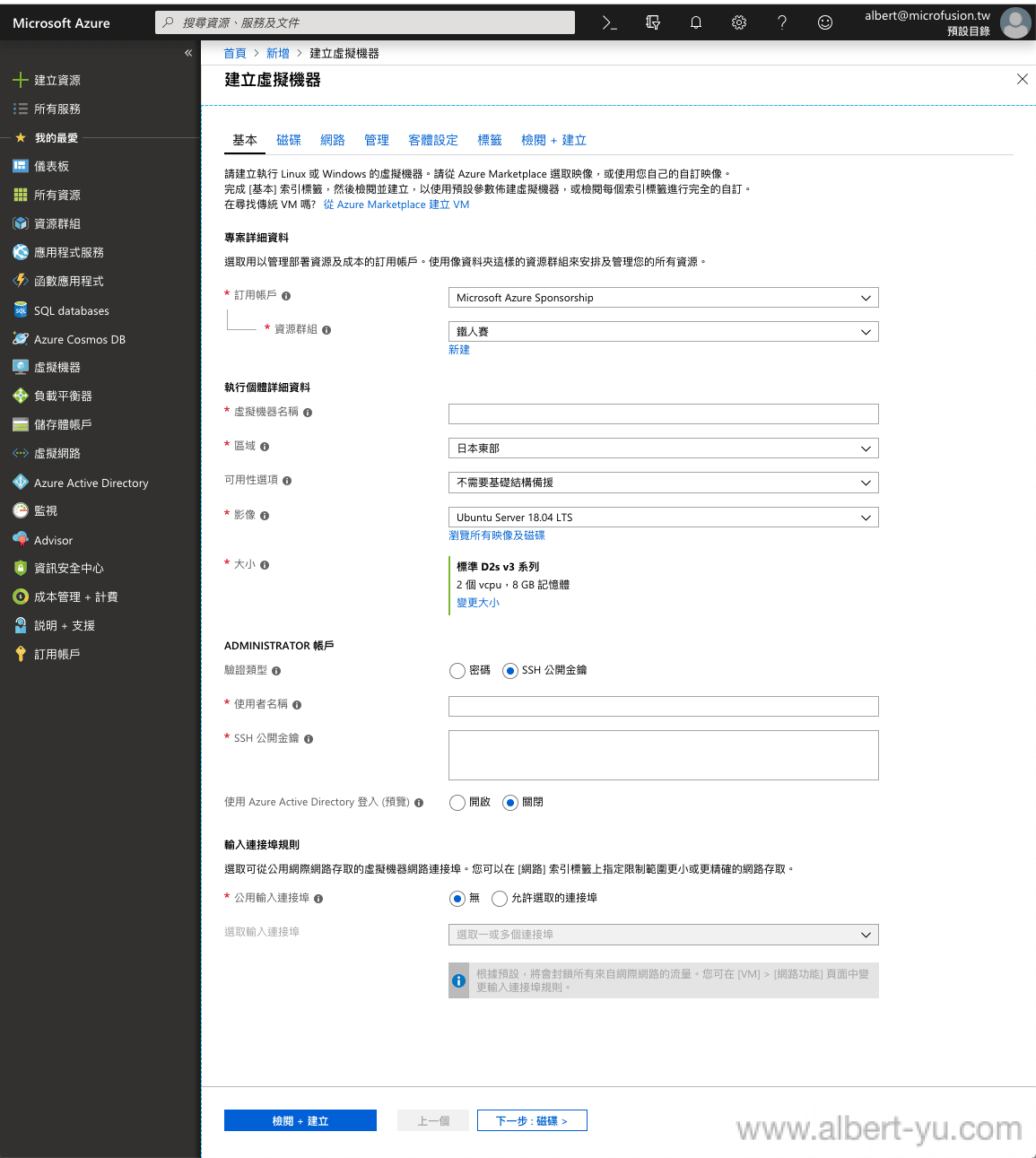Click the 虛擬機器名稱 input field
Image resolution: width=1036 pixels, height=1158 pixels.
point(663,414)
